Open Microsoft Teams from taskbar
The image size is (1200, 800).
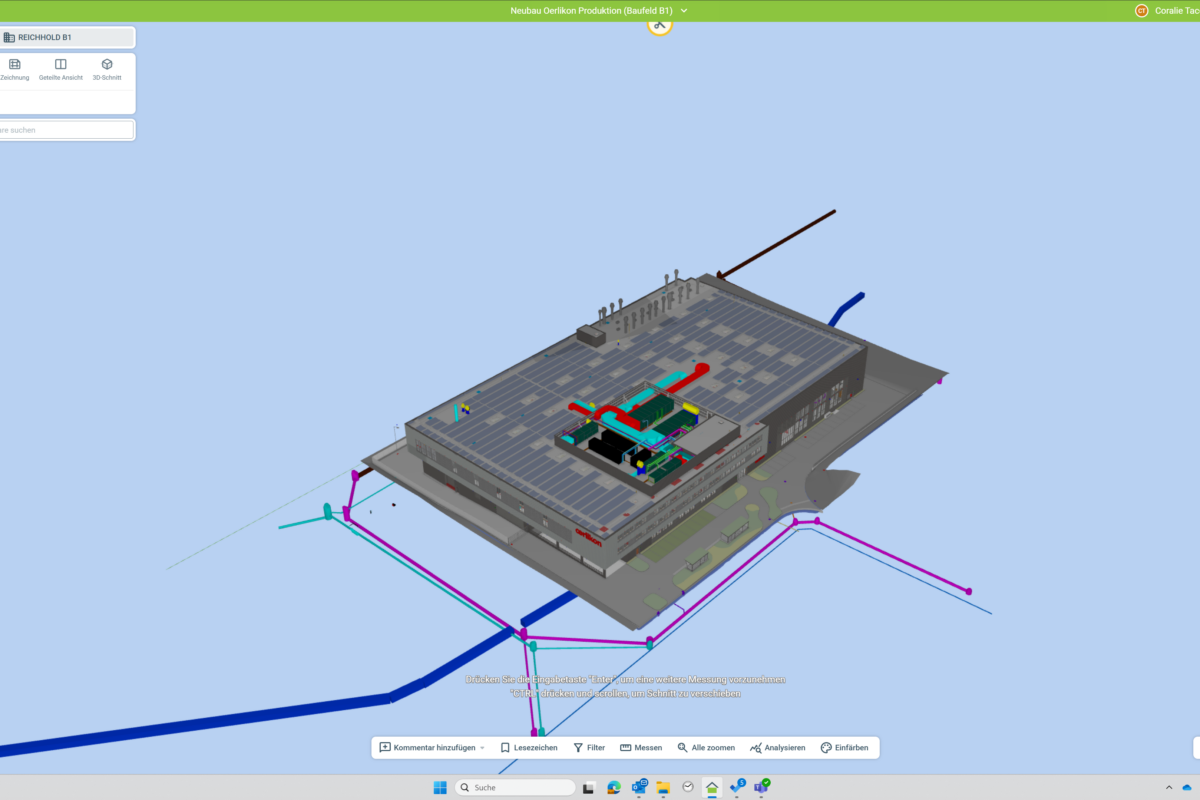(761, 788)
